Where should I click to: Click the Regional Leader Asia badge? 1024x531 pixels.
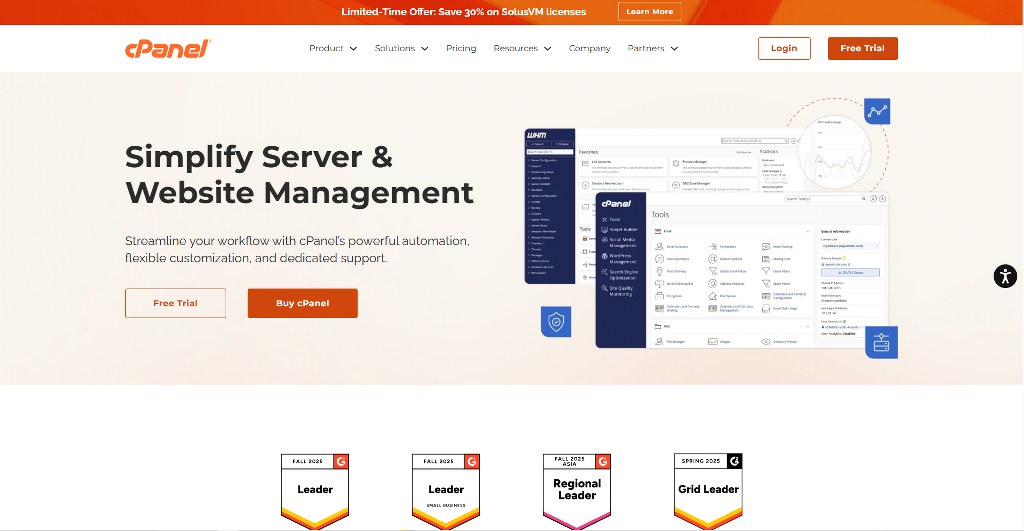pyautogui.click(x=577, y=491)
